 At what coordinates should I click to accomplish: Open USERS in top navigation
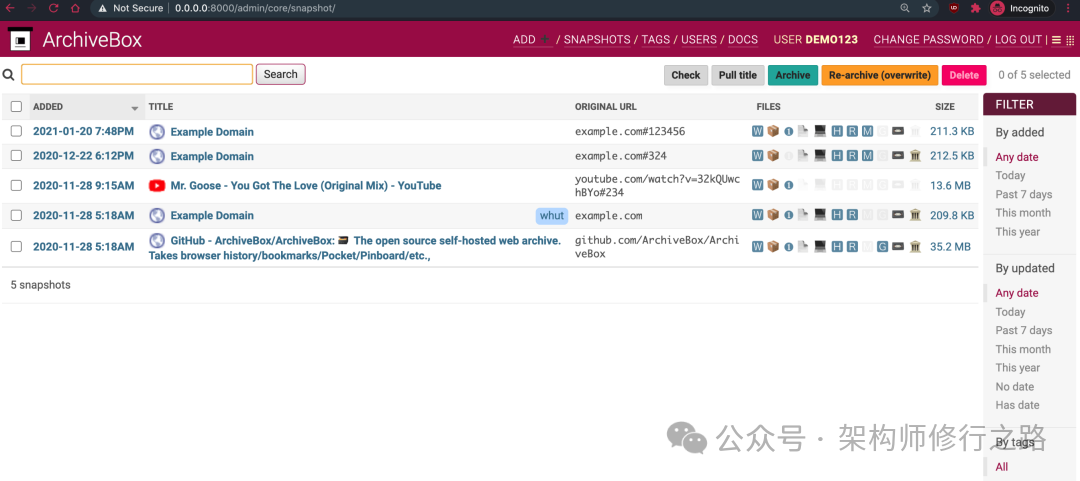click(699, 40)
